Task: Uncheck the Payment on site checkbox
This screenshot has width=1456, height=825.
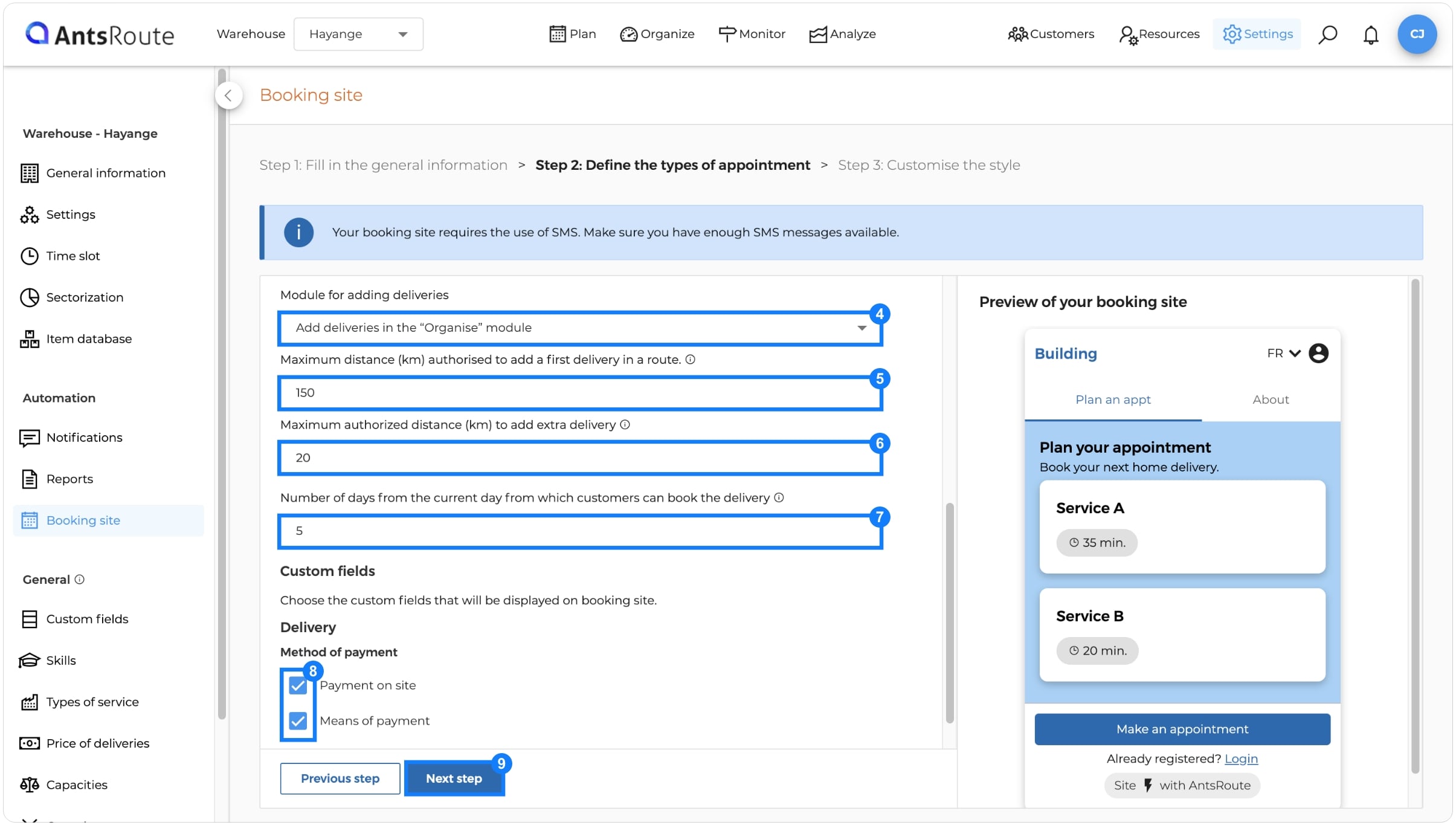Action: coord(298,685)
